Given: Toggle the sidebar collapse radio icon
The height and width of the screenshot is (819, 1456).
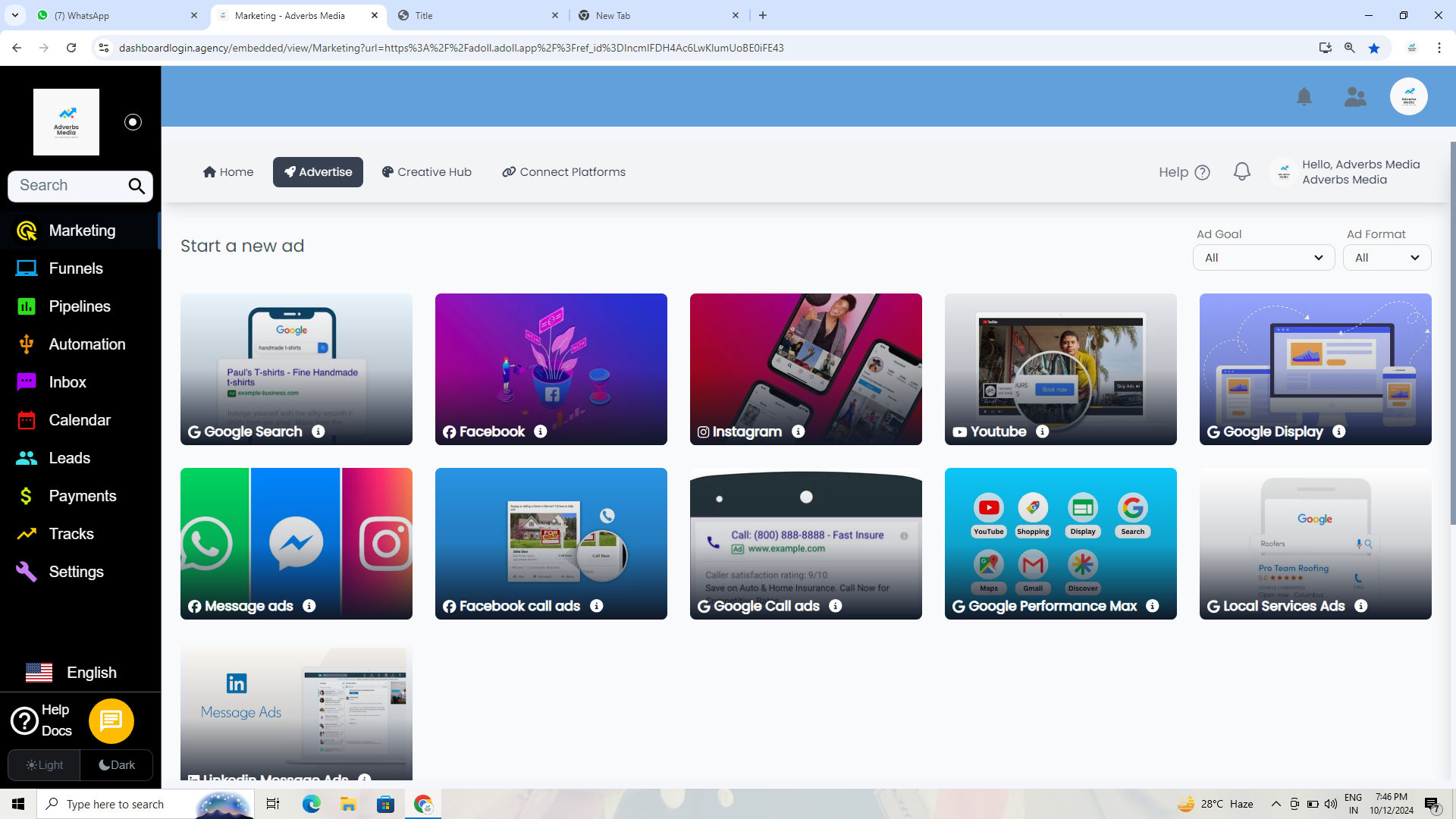Looking at the screenshot, I should pyautogui.click(x=133, y=122).
